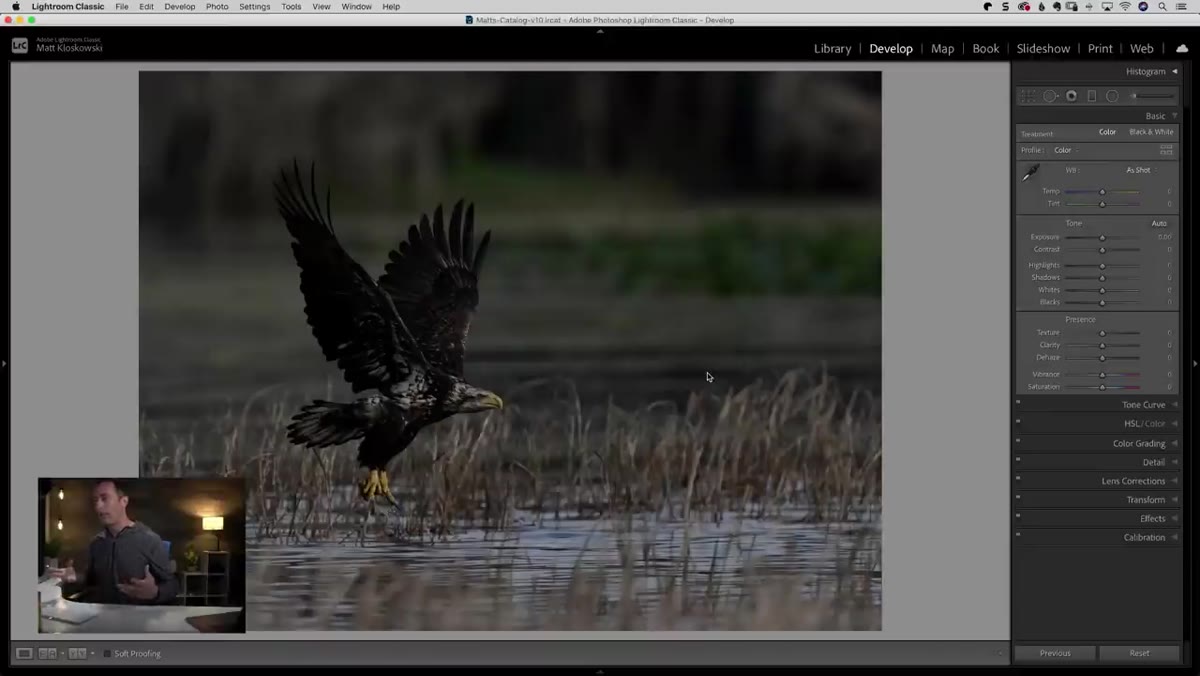Click the Exposure slider handle

[x=1102, y=237]
